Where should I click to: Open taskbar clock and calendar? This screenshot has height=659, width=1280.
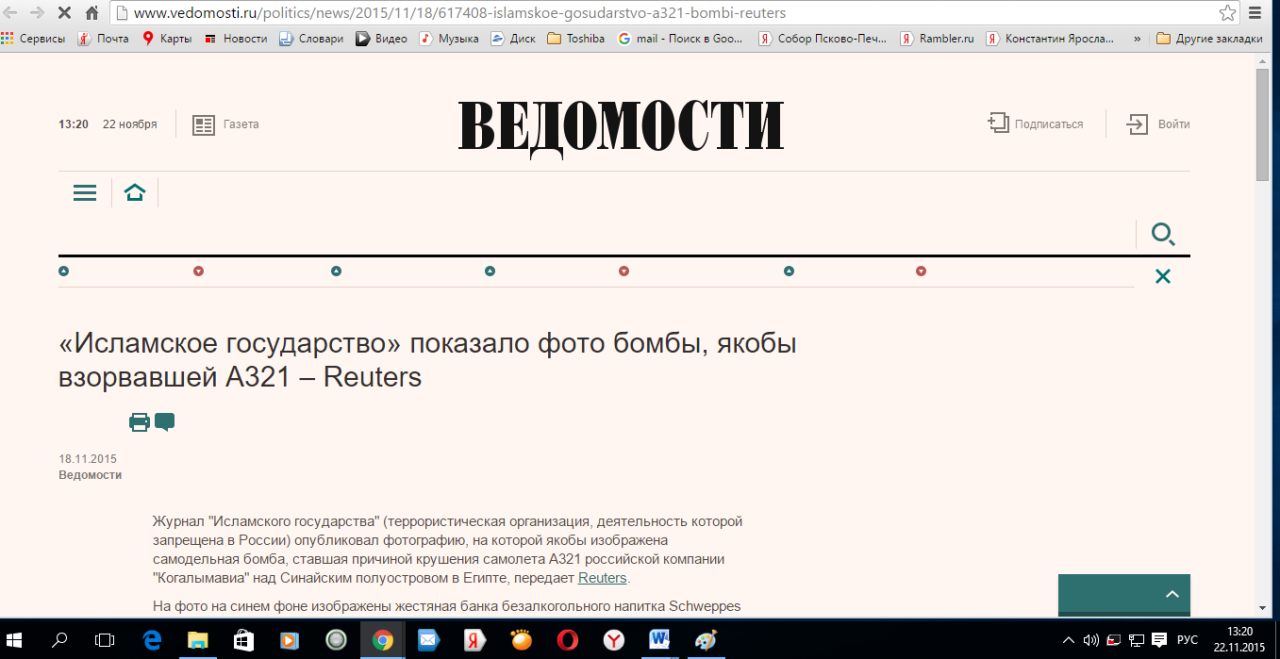pos(1239,640)
